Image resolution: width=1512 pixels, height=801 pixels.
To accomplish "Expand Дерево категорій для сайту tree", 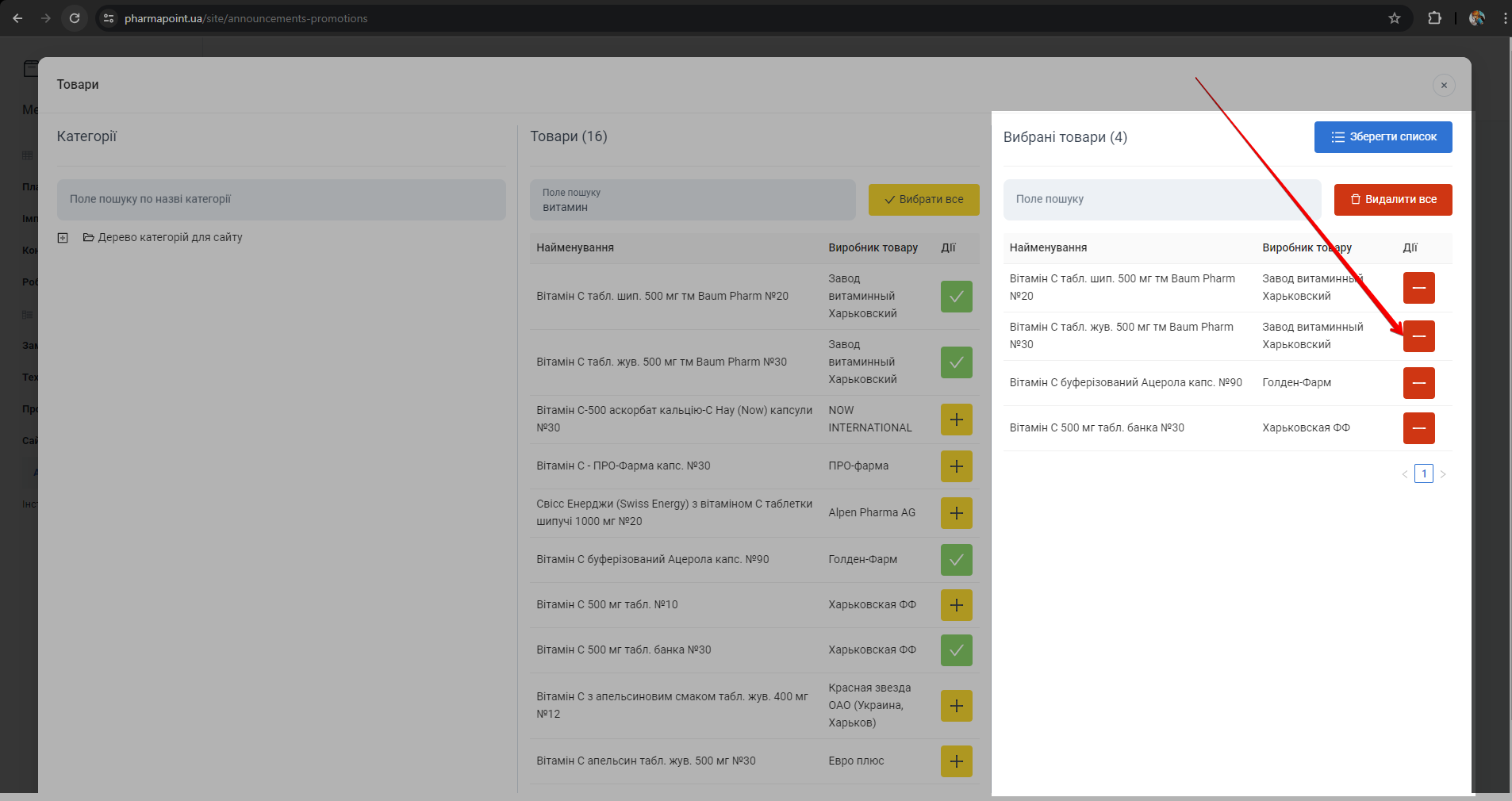I will (x=63, y=238).
